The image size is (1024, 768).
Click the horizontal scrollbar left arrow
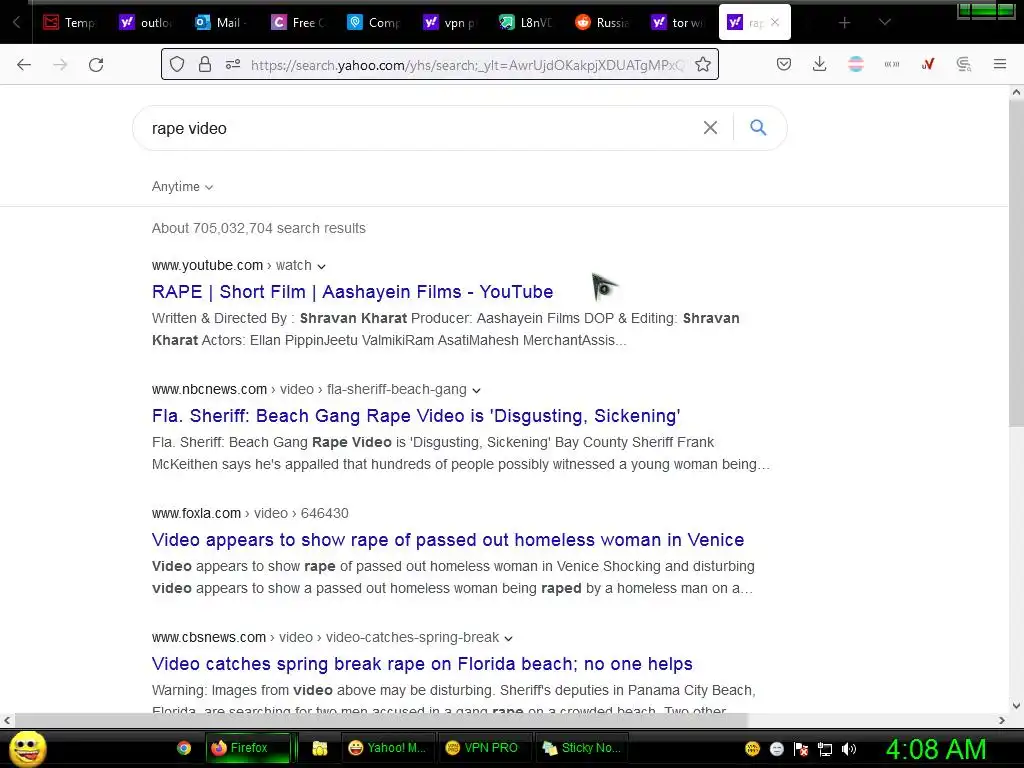7,720
